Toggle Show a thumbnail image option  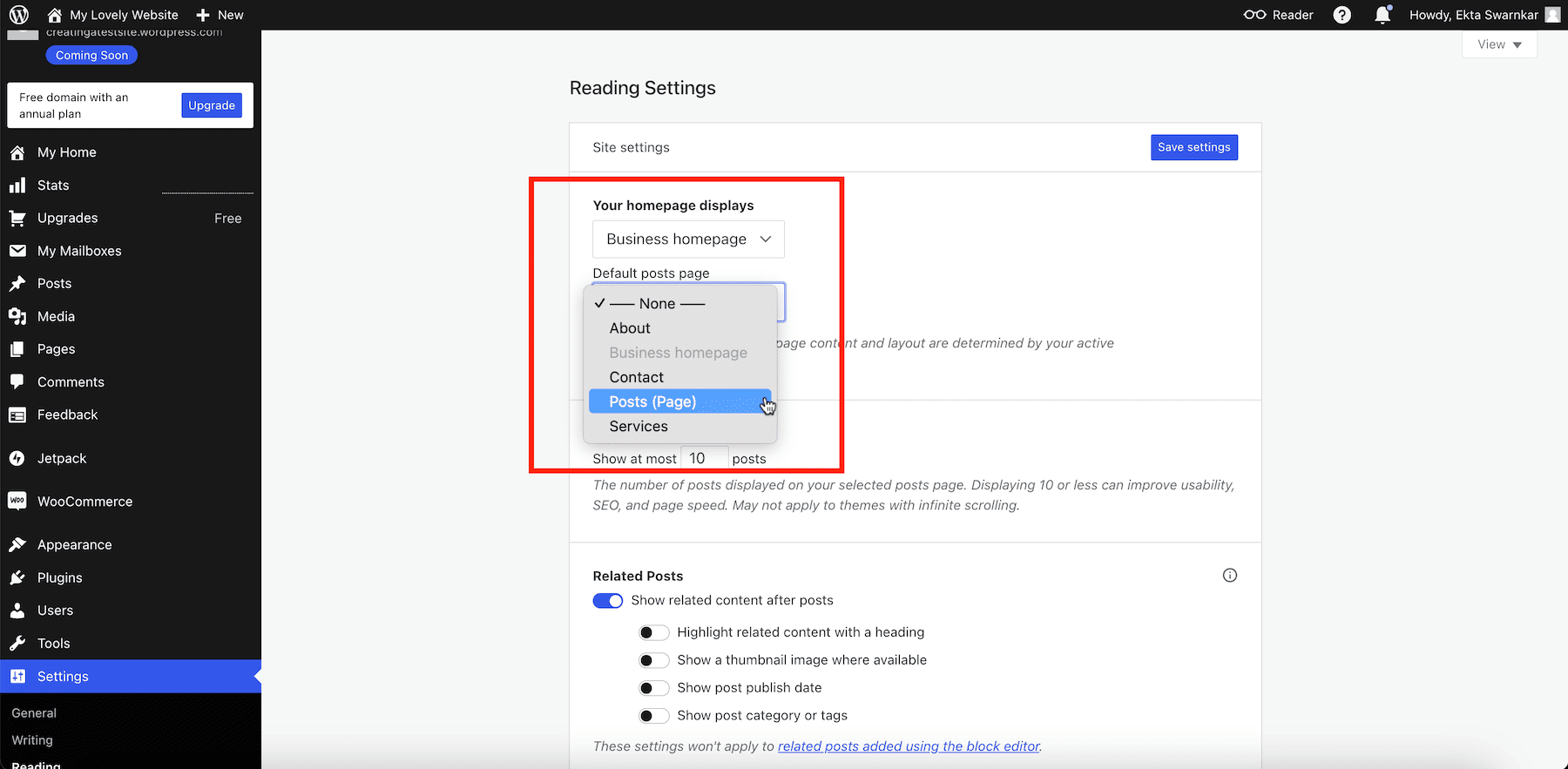(x=653, y=660)
